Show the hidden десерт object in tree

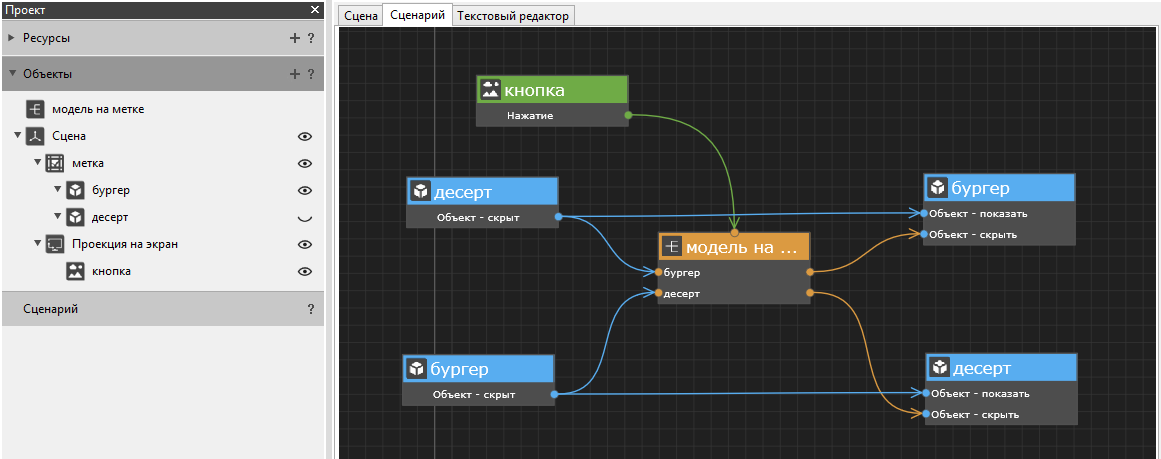(x=305, y=217)
